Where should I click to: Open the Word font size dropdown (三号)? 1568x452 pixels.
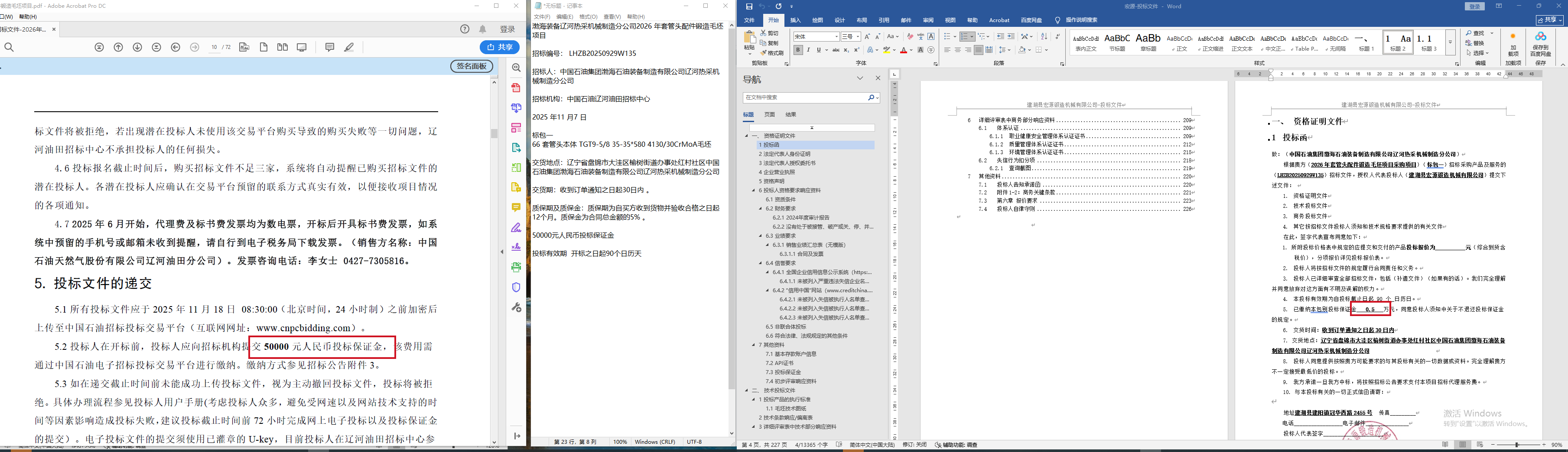tap(858, 36)
